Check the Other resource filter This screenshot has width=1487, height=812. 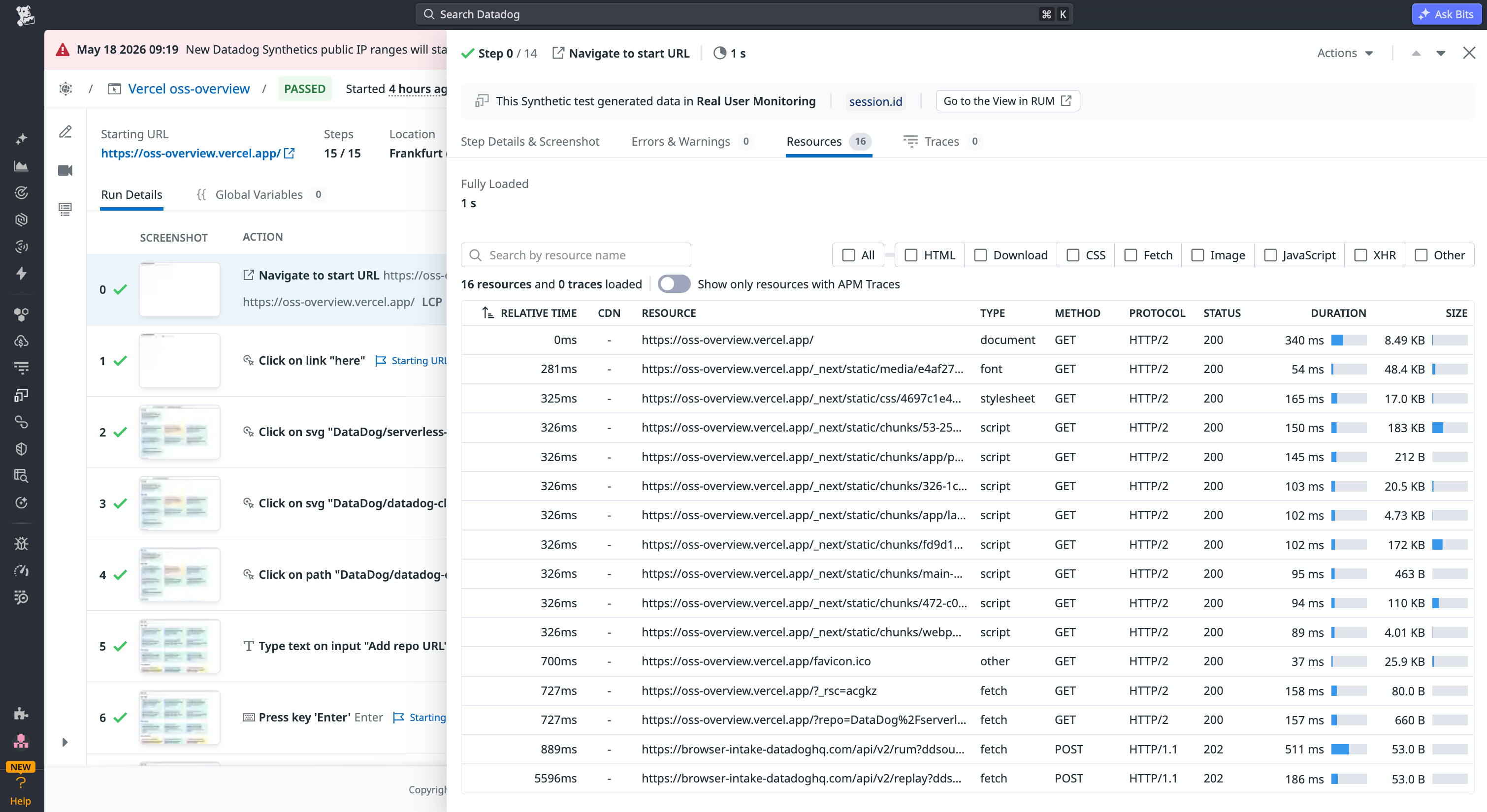[x=1421, y=255]
